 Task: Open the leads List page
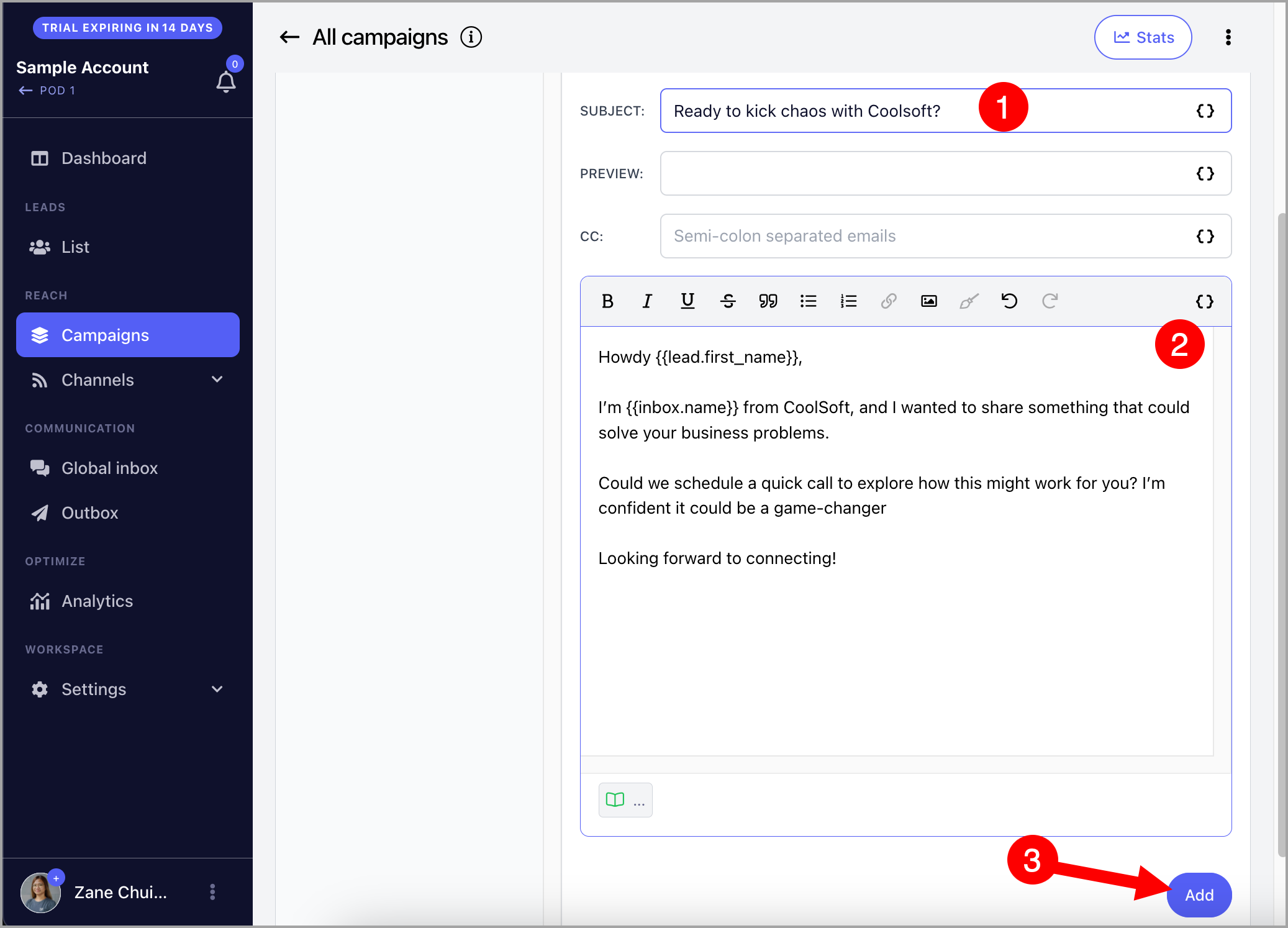[128, 247]
